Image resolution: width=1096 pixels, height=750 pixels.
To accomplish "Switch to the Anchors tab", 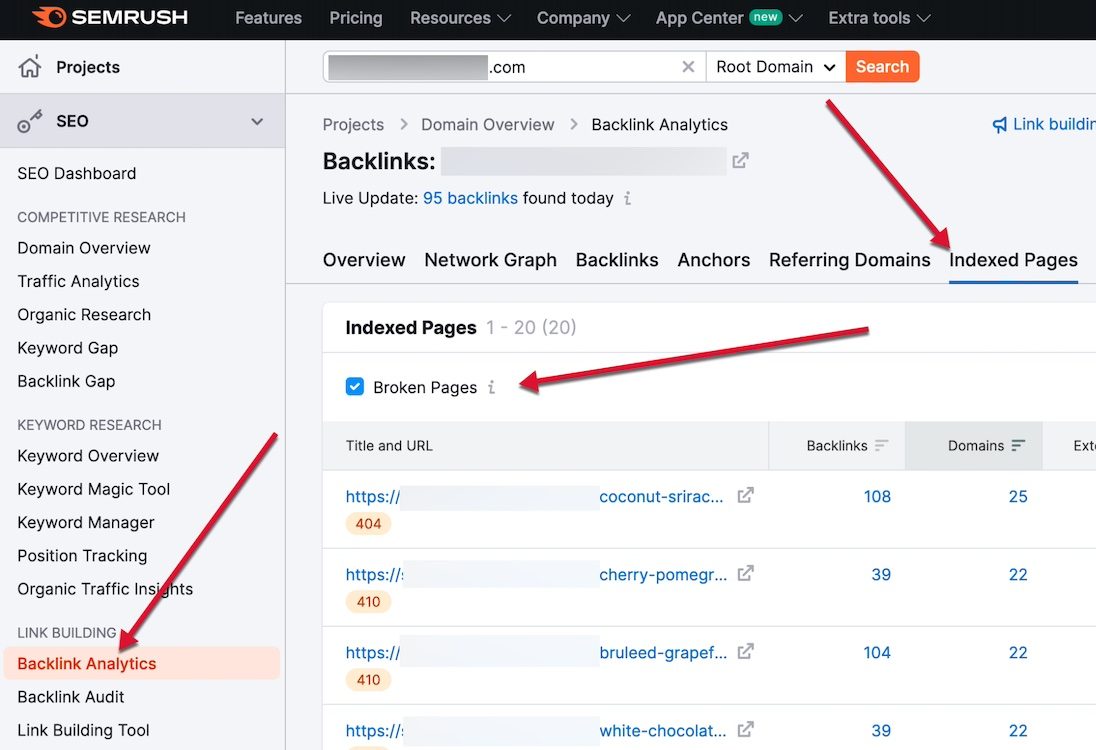I will 713,260.
